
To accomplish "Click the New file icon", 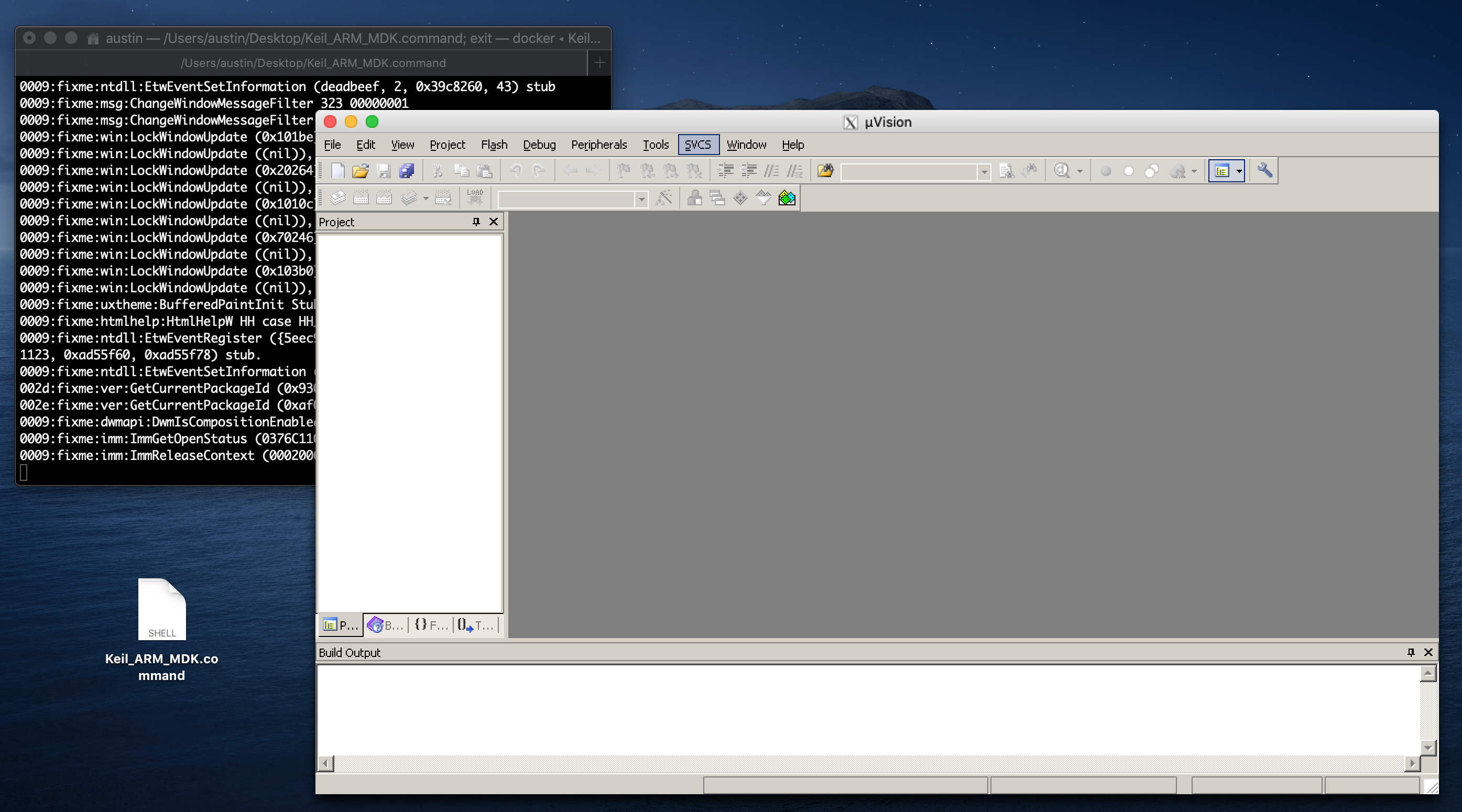I will (337, 171).
